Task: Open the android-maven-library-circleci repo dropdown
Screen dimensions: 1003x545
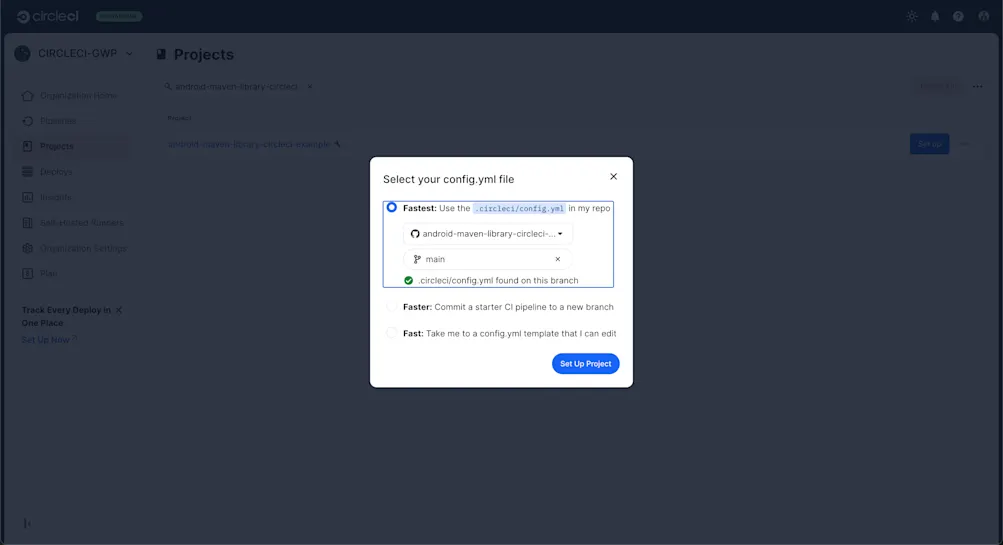Action: [x=487, y=234]
